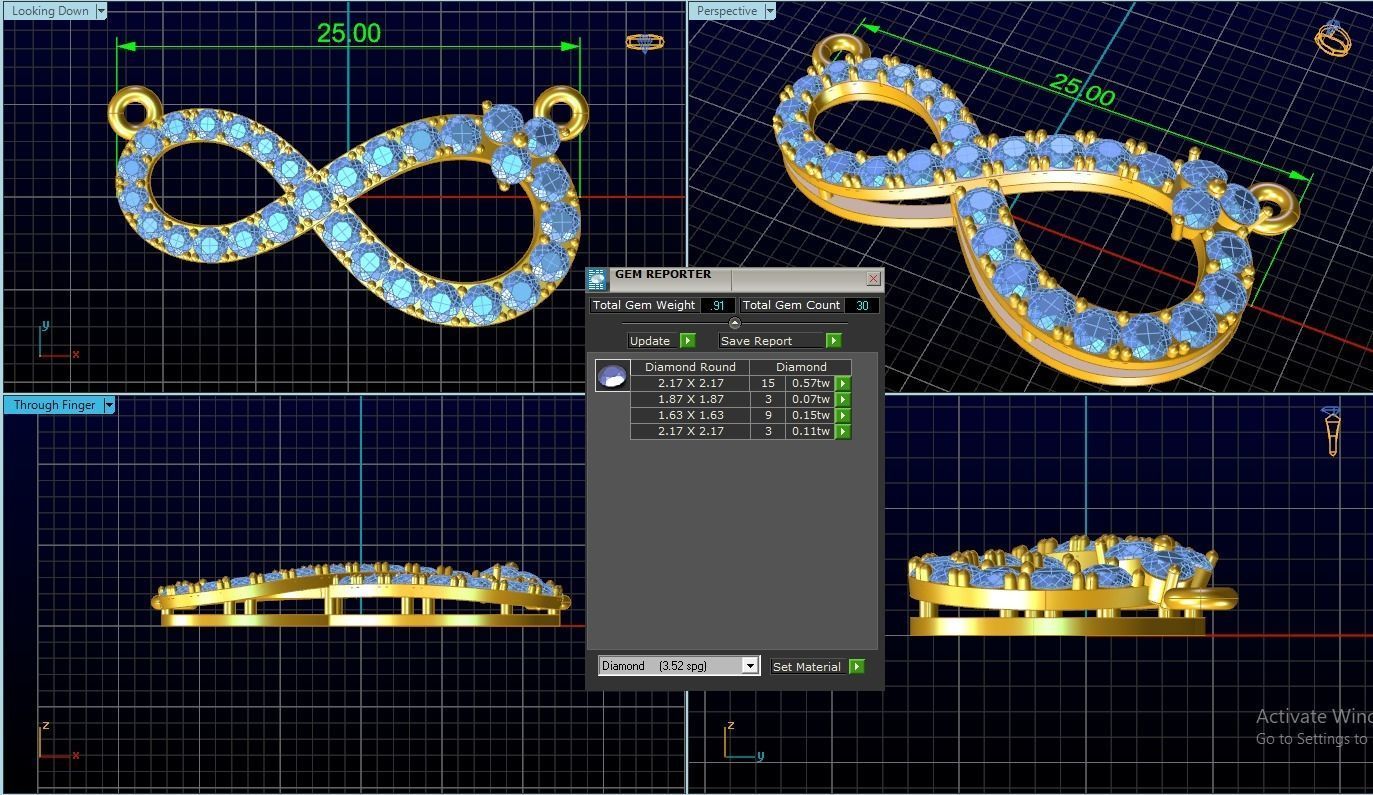Click the ZY axis indicator in the bottom-right viewport

(x=744, y=741)
